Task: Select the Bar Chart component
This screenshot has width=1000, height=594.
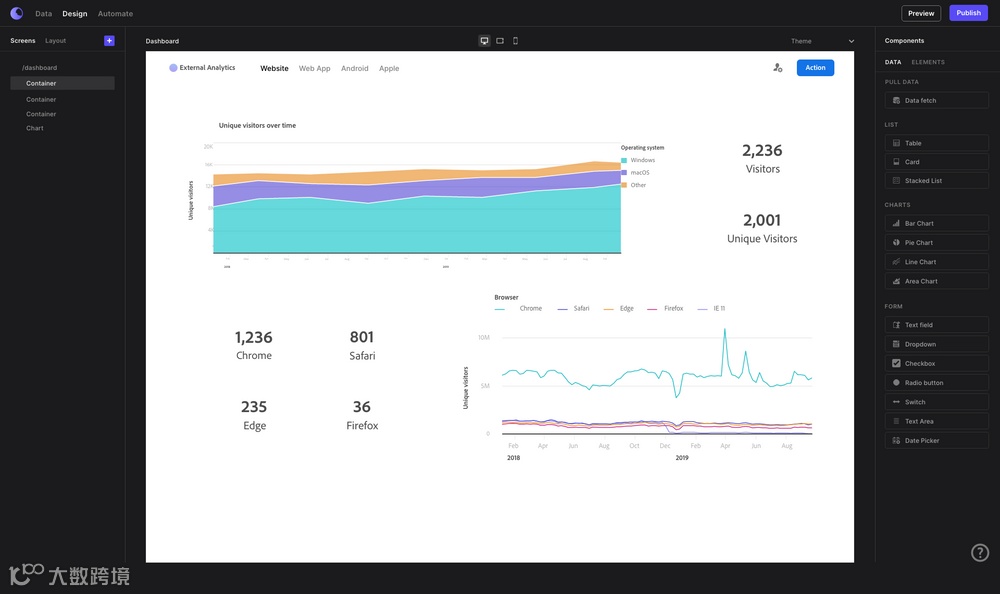Action: click(936, 223)
